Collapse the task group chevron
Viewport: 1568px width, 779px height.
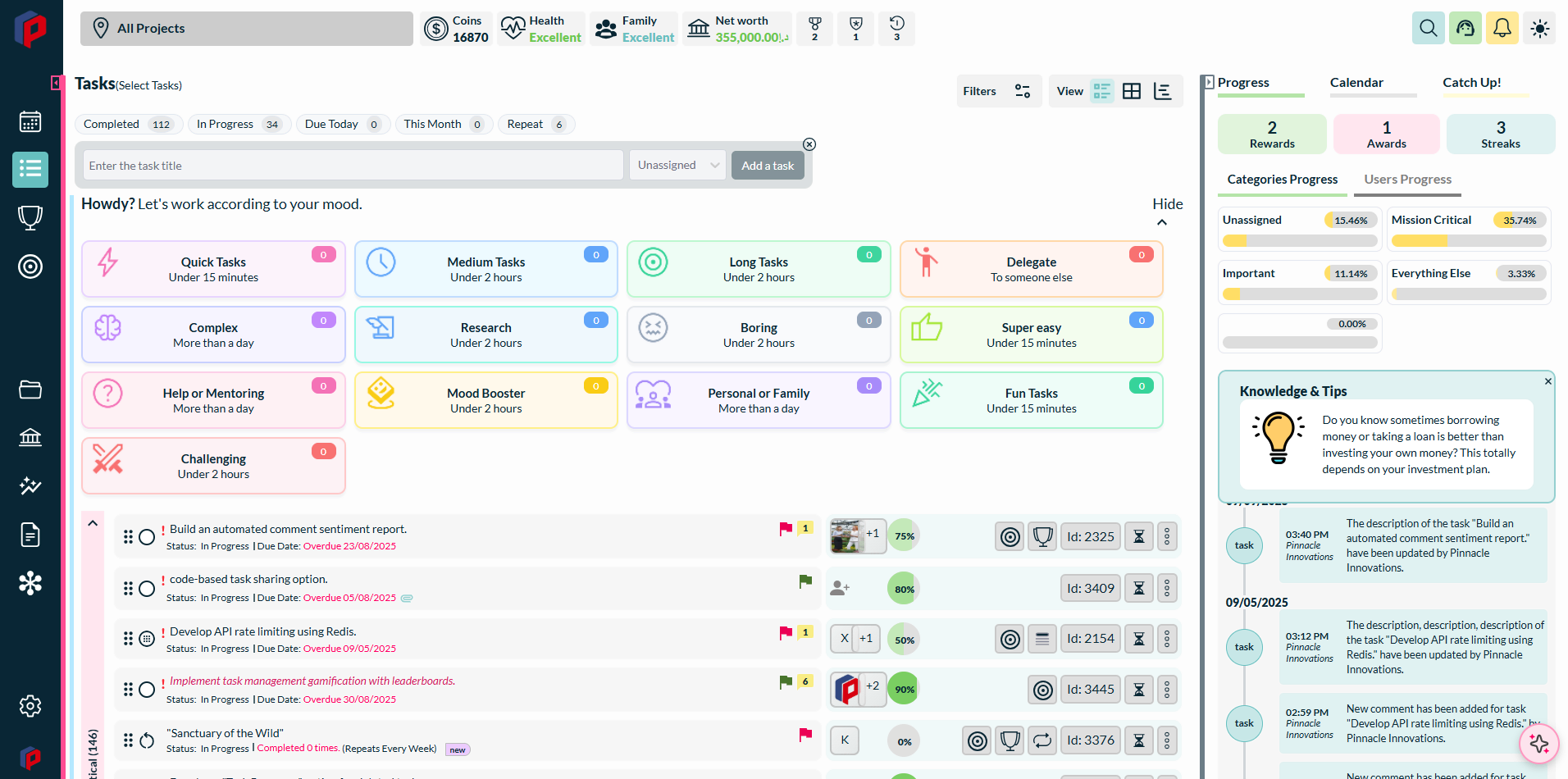93,523
